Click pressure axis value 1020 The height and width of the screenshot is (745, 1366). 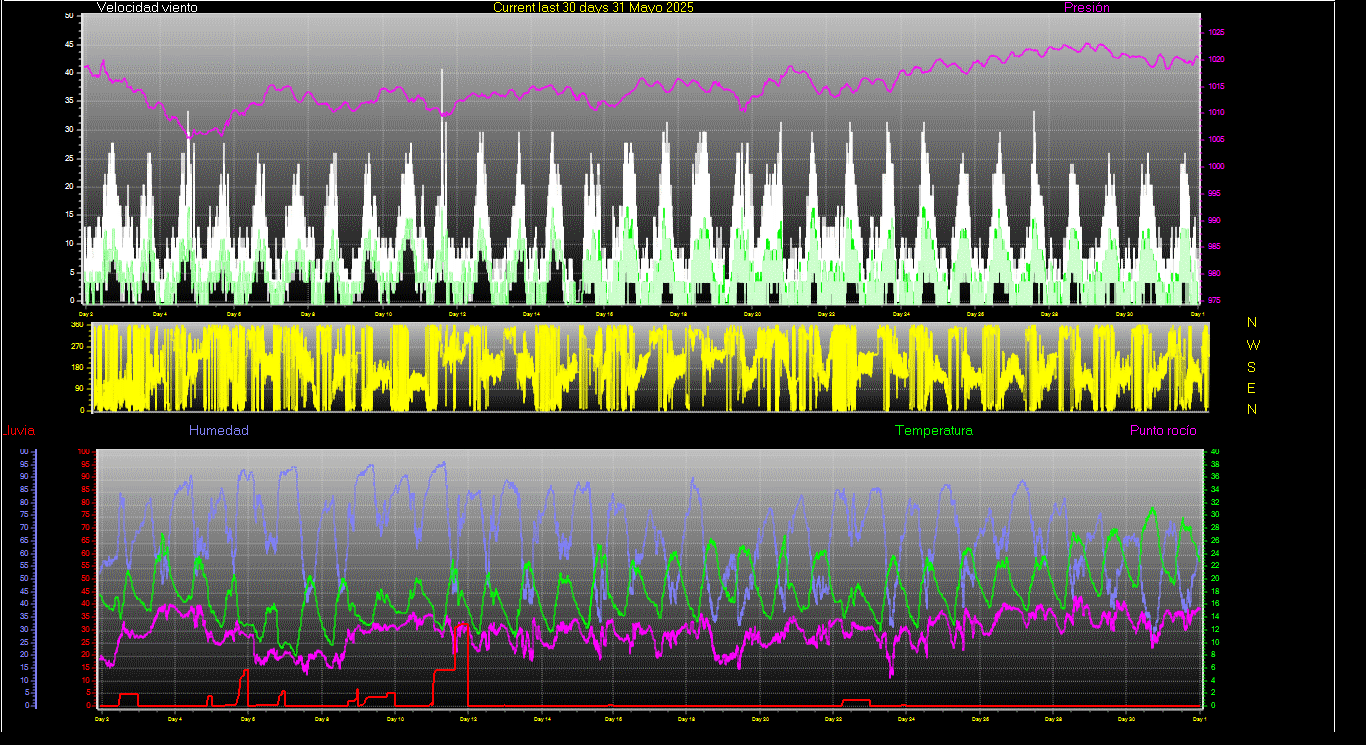pos(1216,60)
